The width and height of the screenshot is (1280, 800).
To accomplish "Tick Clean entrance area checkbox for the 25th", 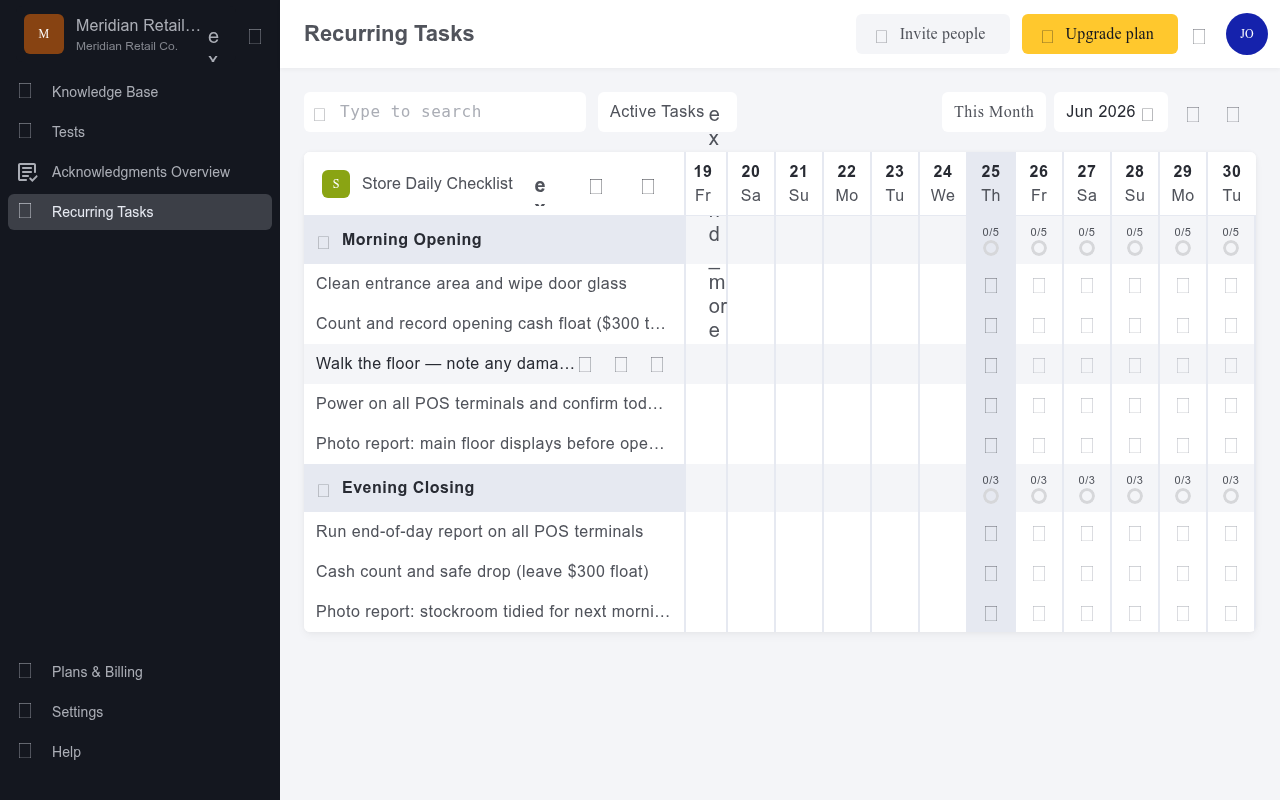I will [x=991, y=285].
